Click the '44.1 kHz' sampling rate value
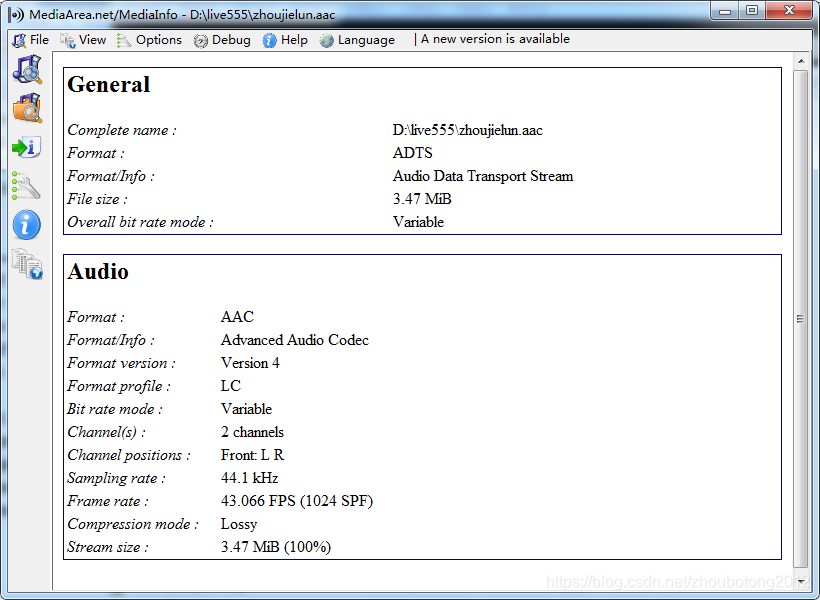 pyautogui.click(x=249, y=478)
